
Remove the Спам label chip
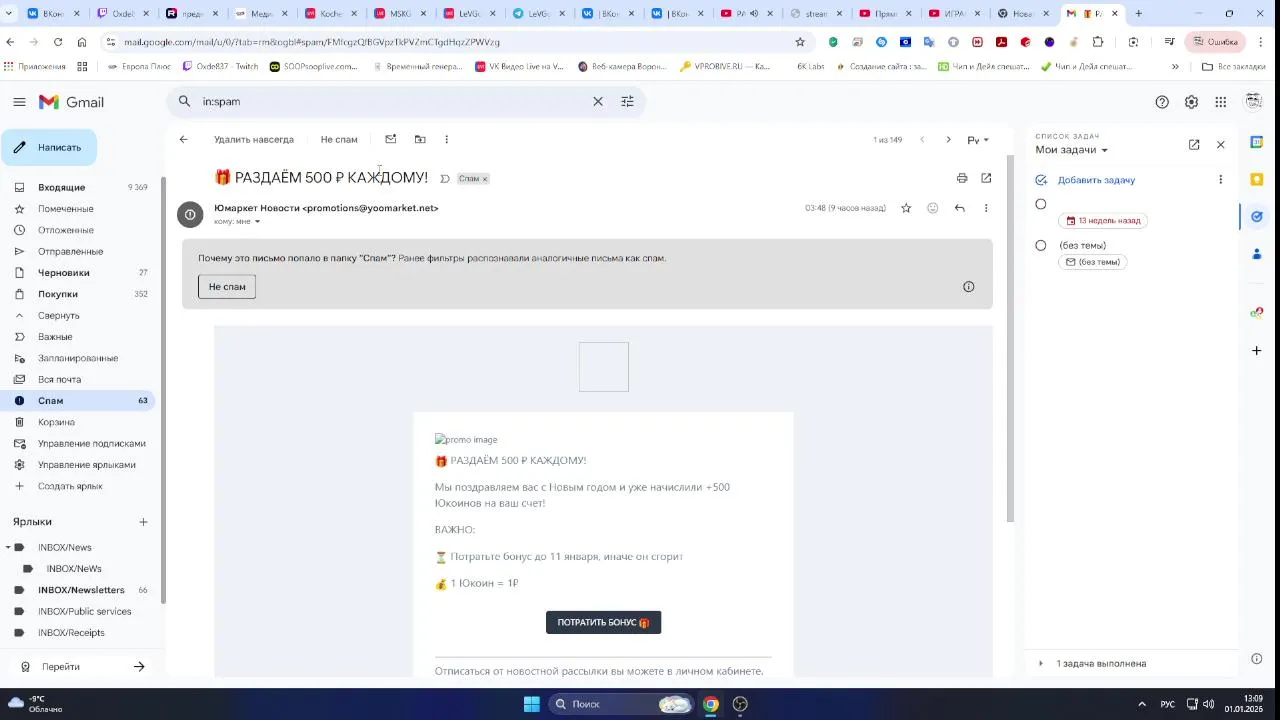coord(485,179)
